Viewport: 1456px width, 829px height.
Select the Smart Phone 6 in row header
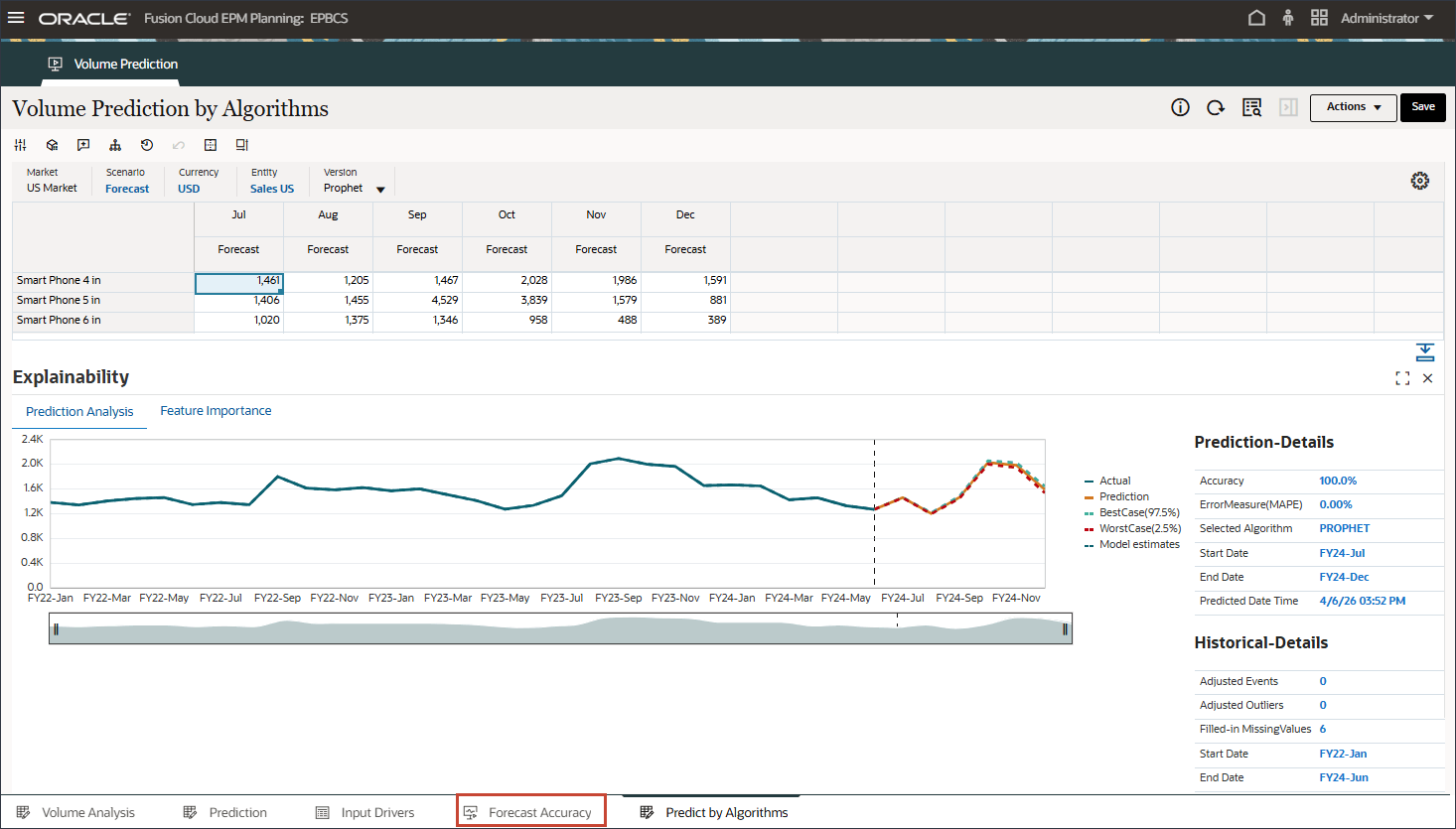[x=103, y=320]
